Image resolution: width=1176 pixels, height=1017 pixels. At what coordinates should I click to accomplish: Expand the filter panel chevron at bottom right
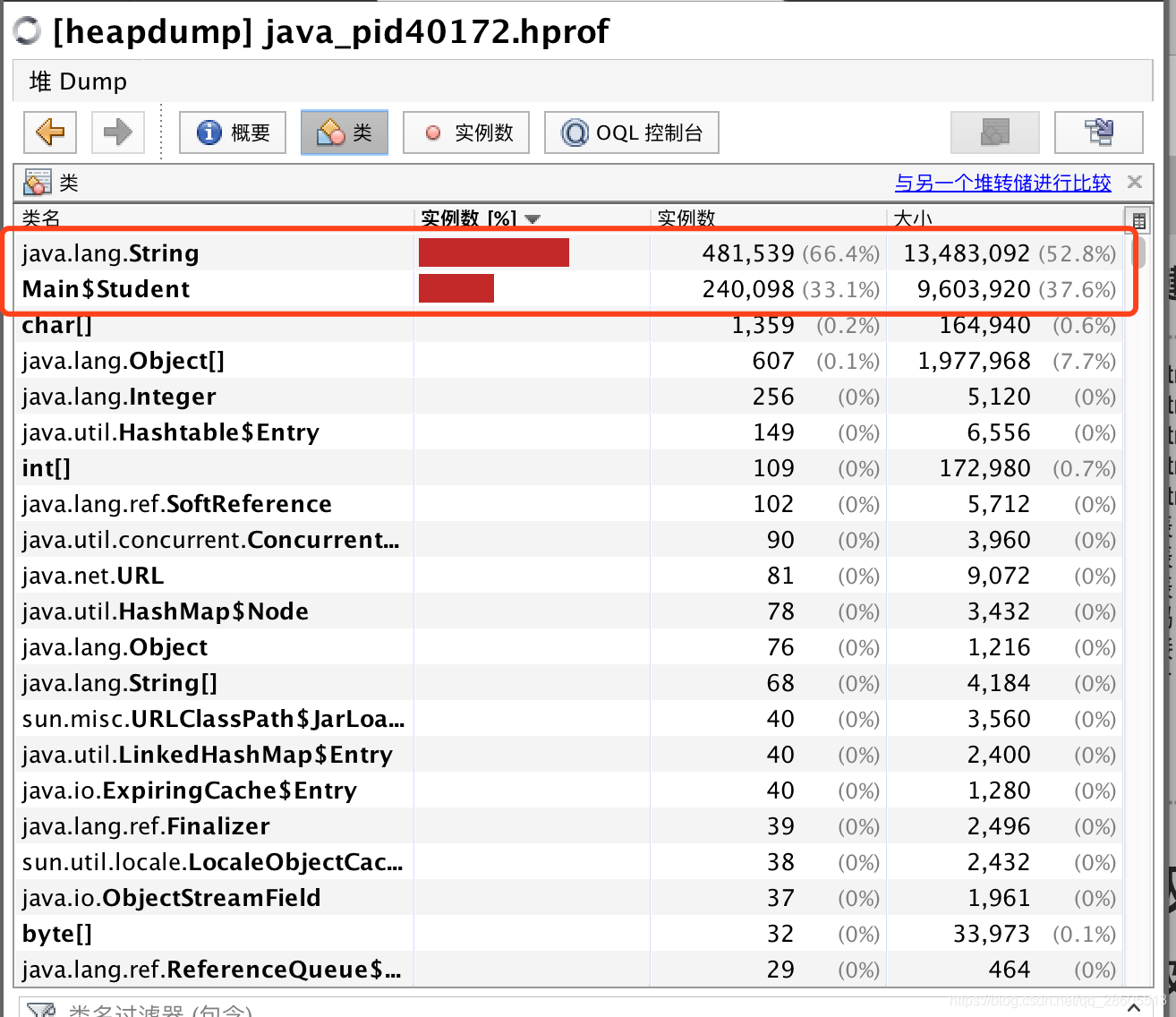pos(1134,1008)
